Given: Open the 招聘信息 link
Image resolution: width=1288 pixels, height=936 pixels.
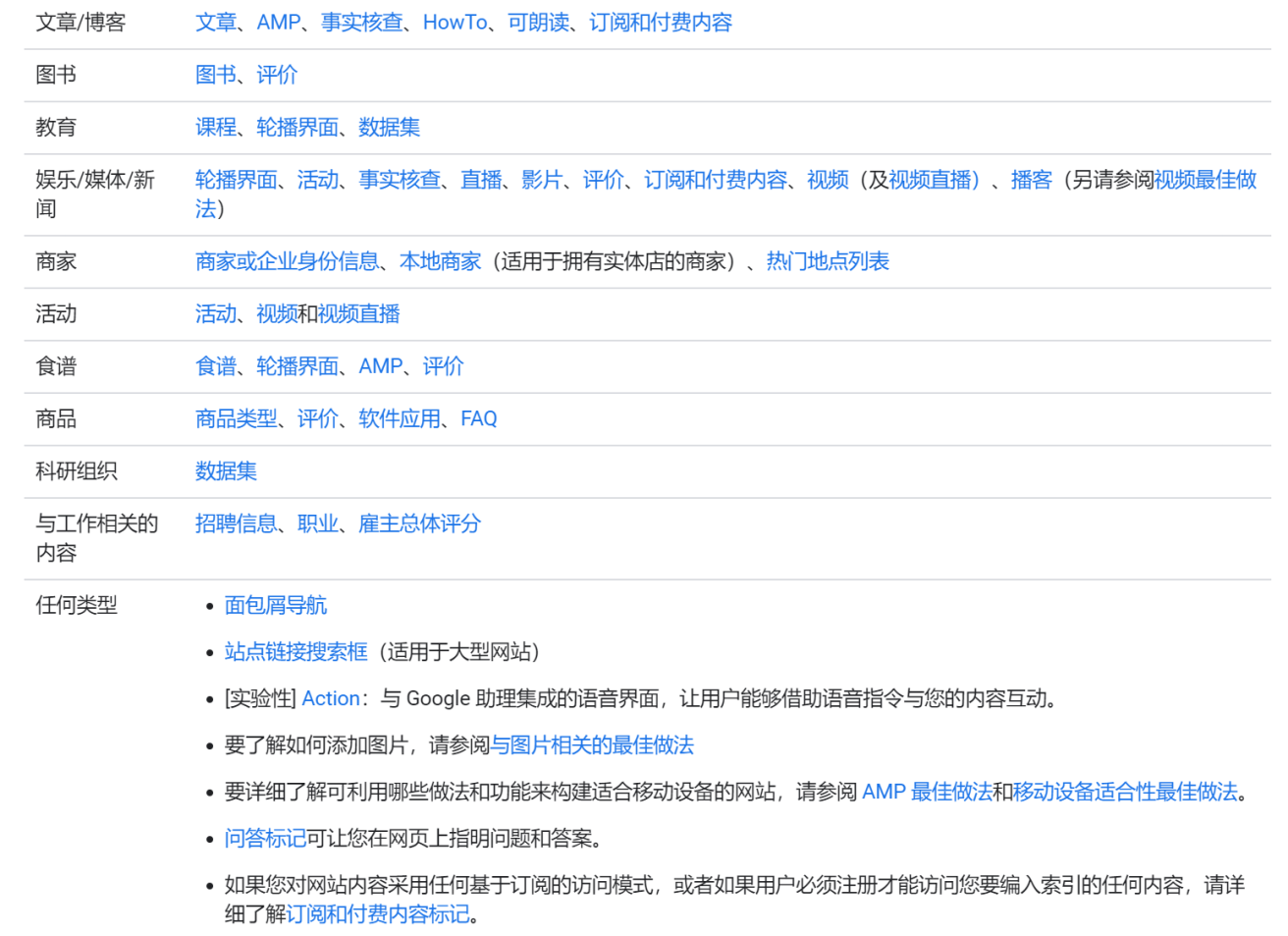Looking at the screenshot, I should pyautogui.click(x=237, y=523).
